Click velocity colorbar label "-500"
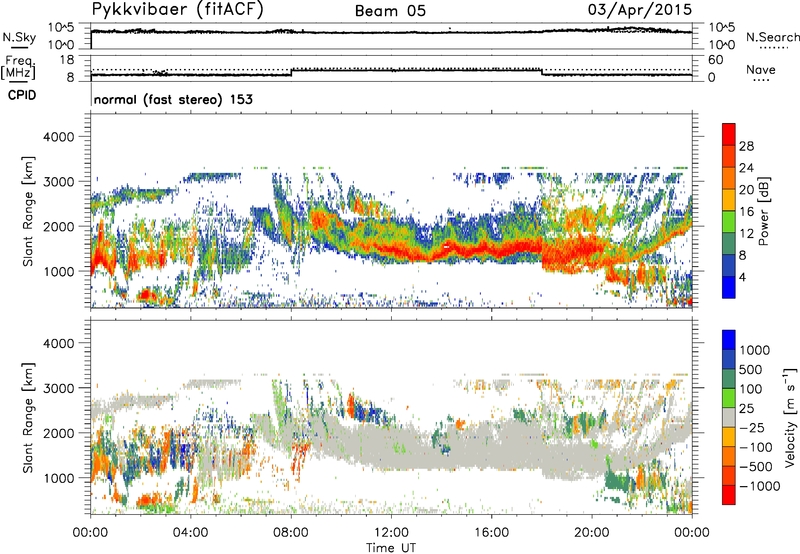Viewport: 800px width, 554px height. click(x=756, y=467)
